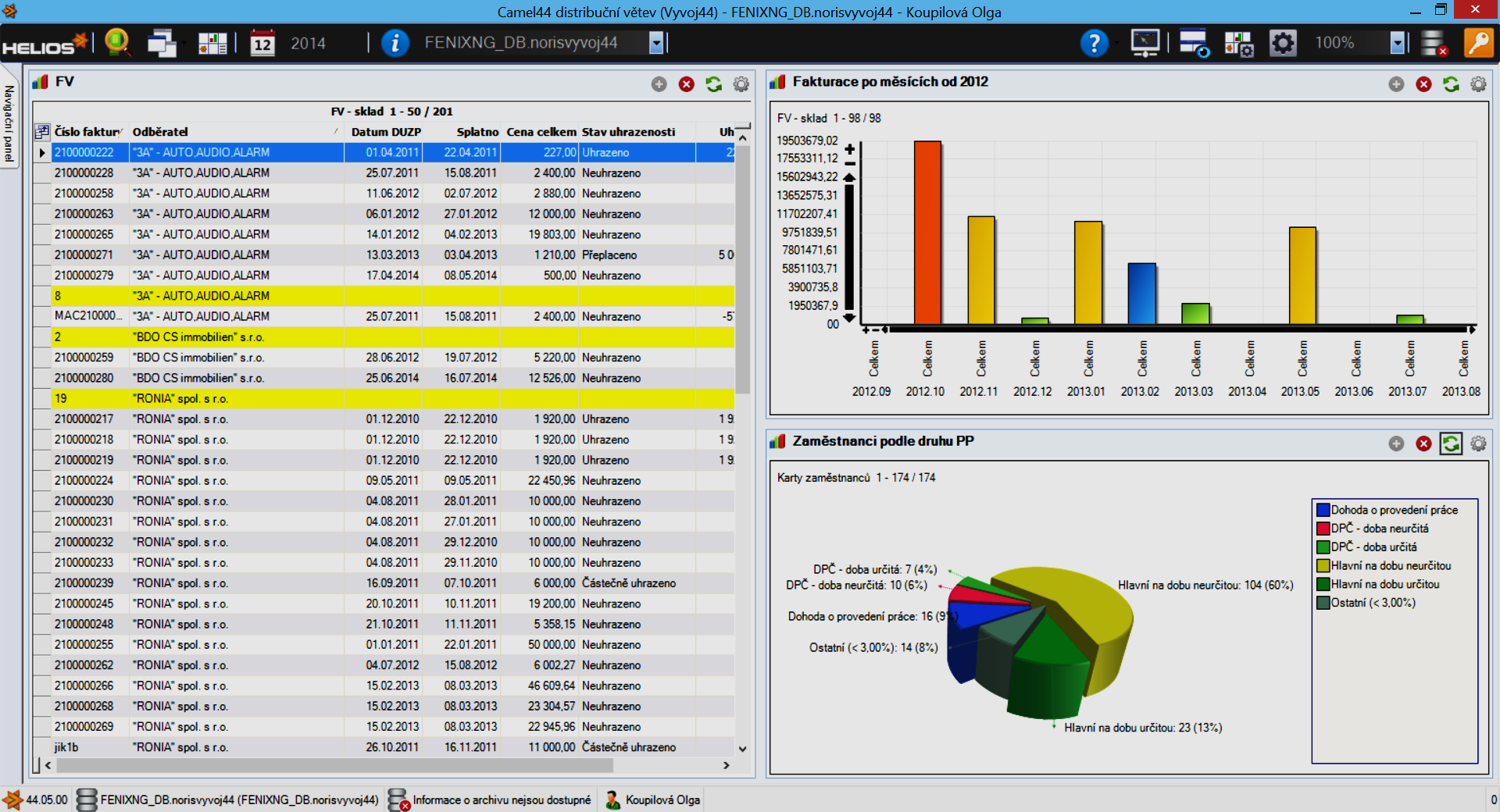The width and height of the screenshot is (1500, 812).
Task: Select yellow group row 19 "RONIA" spol. s r.o.
Action: [384, 398]
